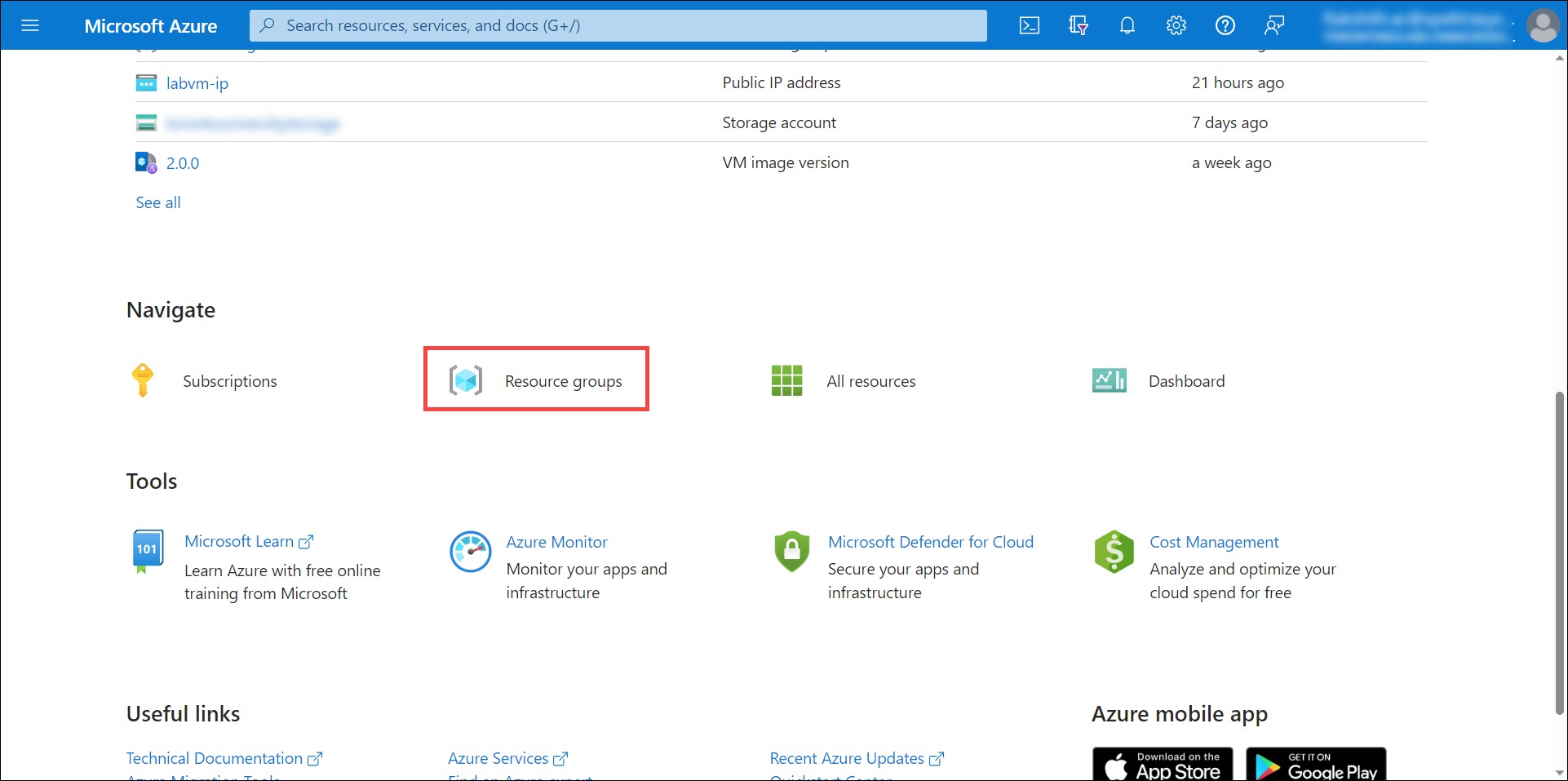Click the Cost Management dollar icon
1568x781 pixels.
pos(1114,552)
